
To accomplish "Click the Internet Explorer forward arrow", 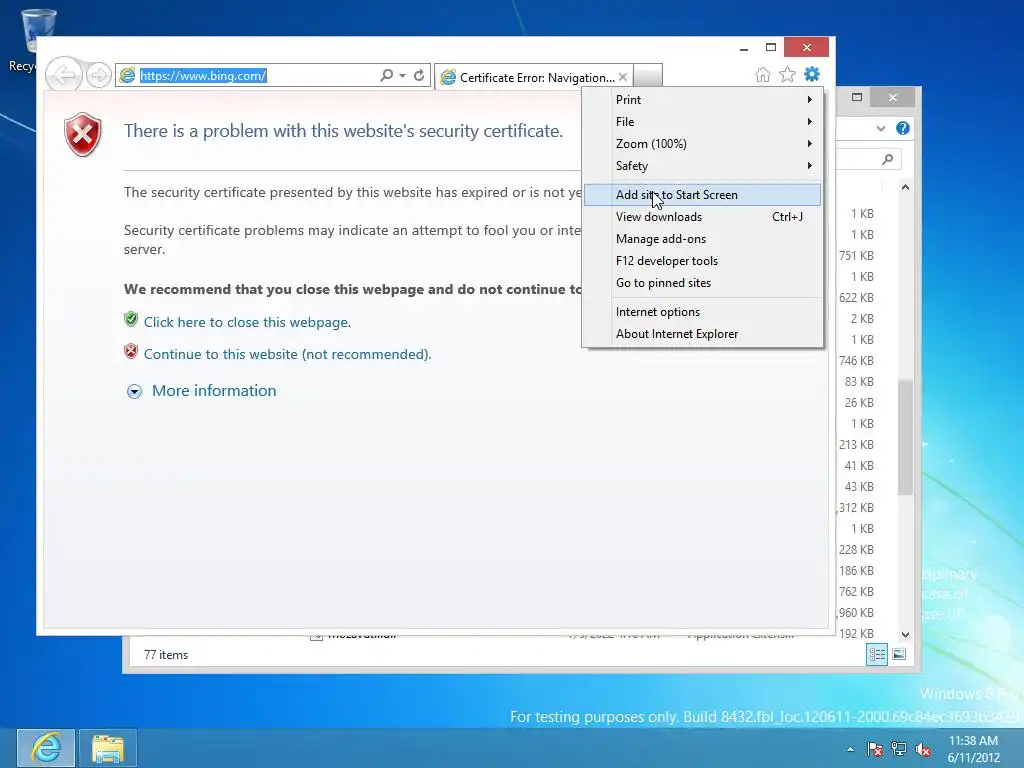I will [99, 76].
